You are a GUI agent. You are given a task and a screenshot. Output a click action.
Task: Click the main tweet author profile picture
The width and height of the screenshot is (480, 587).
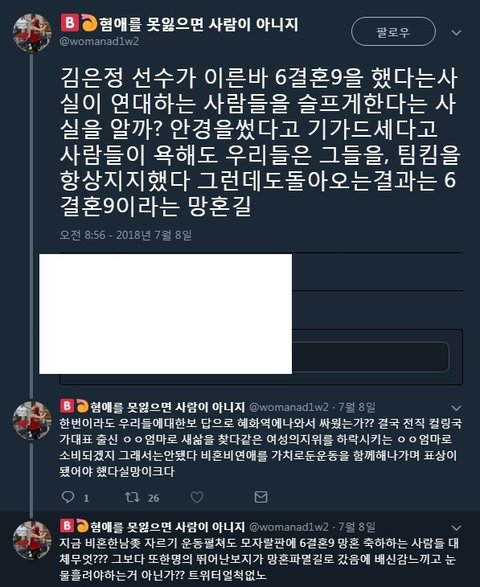click(32, 33)
